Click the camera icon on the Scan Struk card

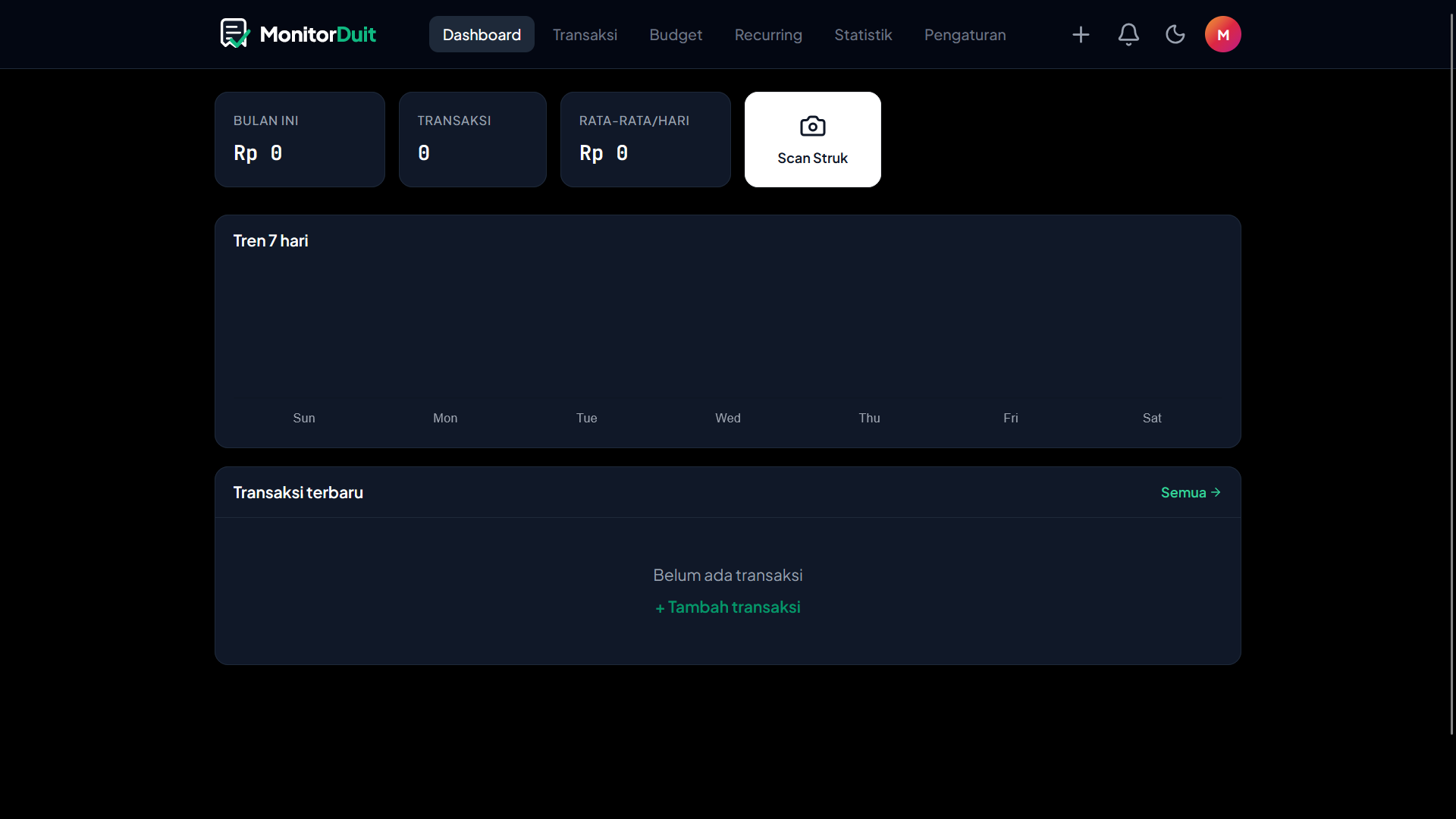click(x=813, y=126)
